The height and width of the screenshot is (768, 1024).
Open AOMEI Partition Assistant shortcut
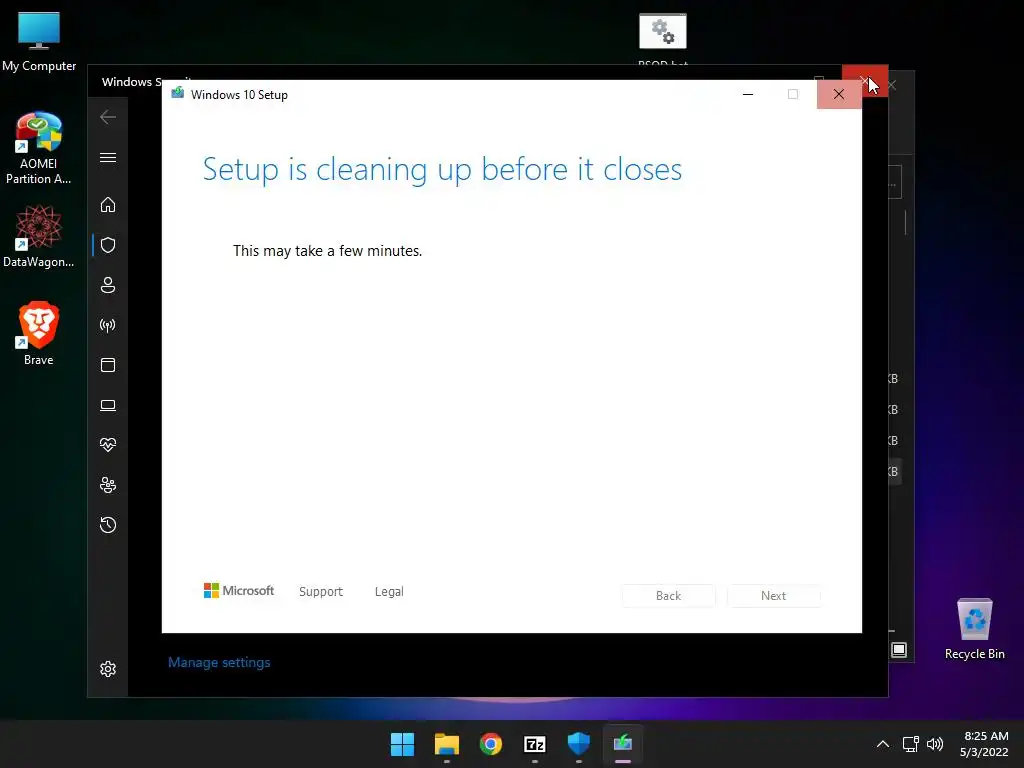(39, 148)
